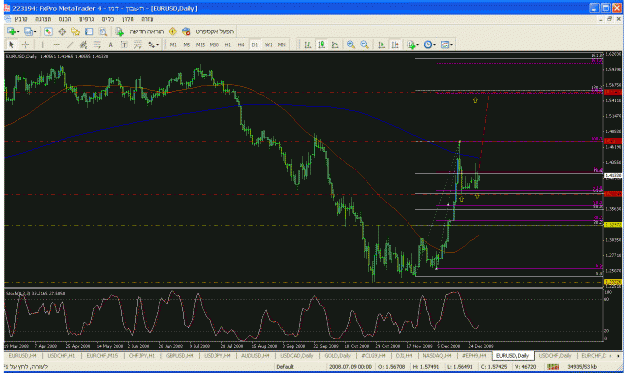Switch to the NASDAQ,H4 chart tab

click(x=436, y=355)
